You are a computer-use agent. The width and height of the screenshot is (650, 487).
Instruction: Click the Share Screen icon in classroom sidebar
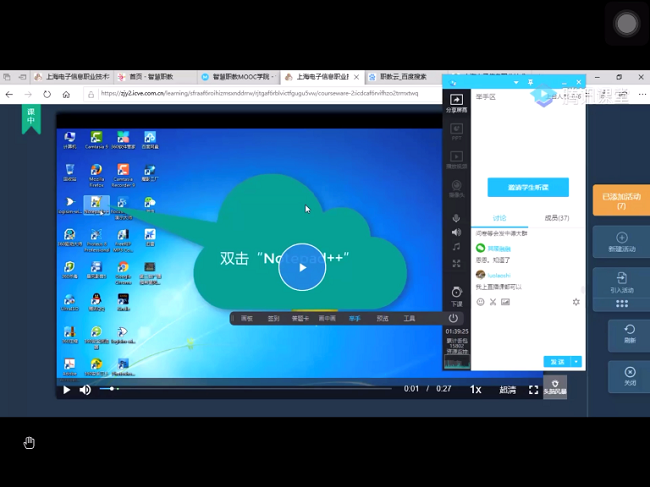(x=456, y=102)
